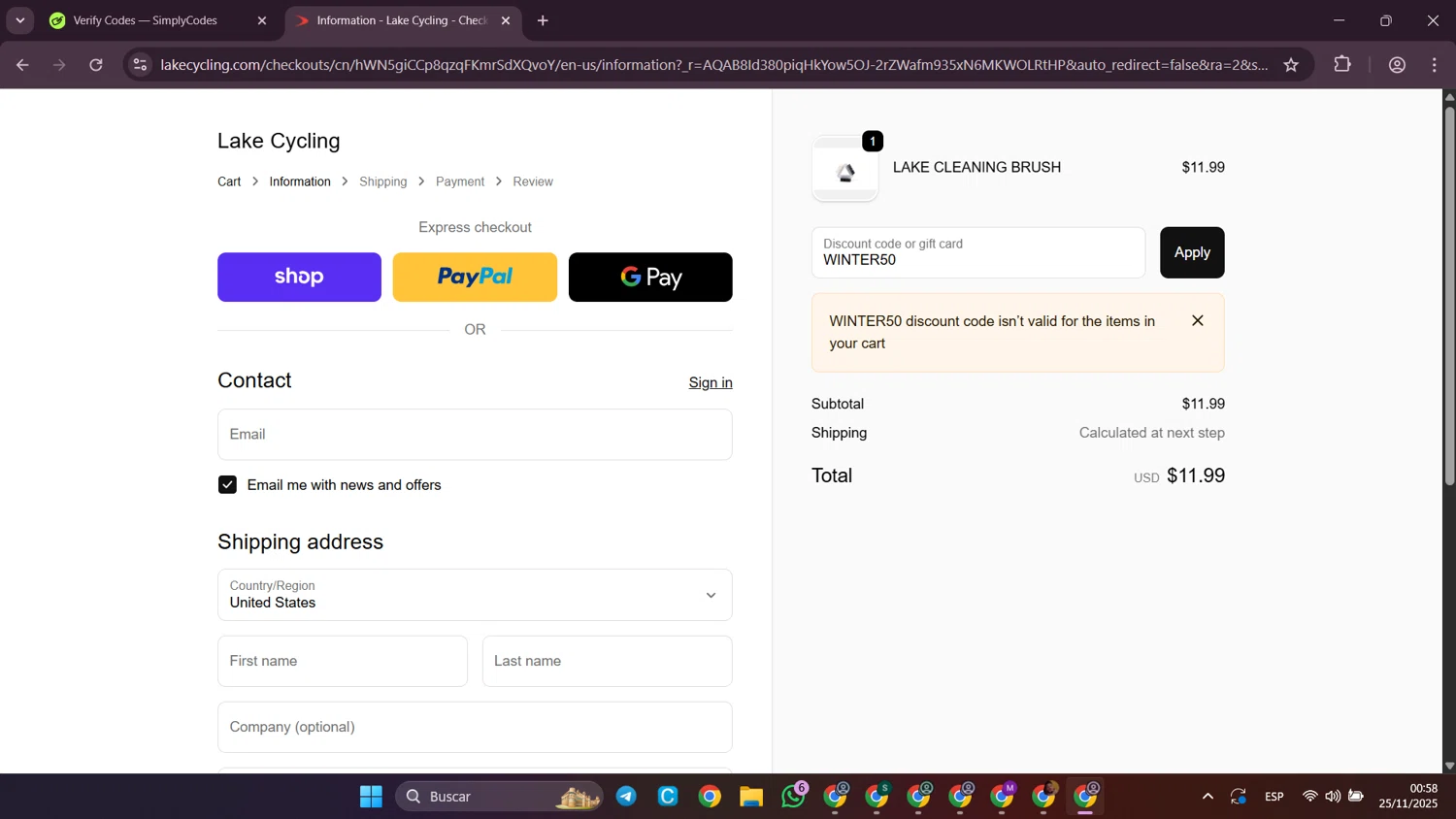Dismiss the WINTER50 invalid code message
The height and width of the screenshot is (819, 1456).
click(1198, 321)
